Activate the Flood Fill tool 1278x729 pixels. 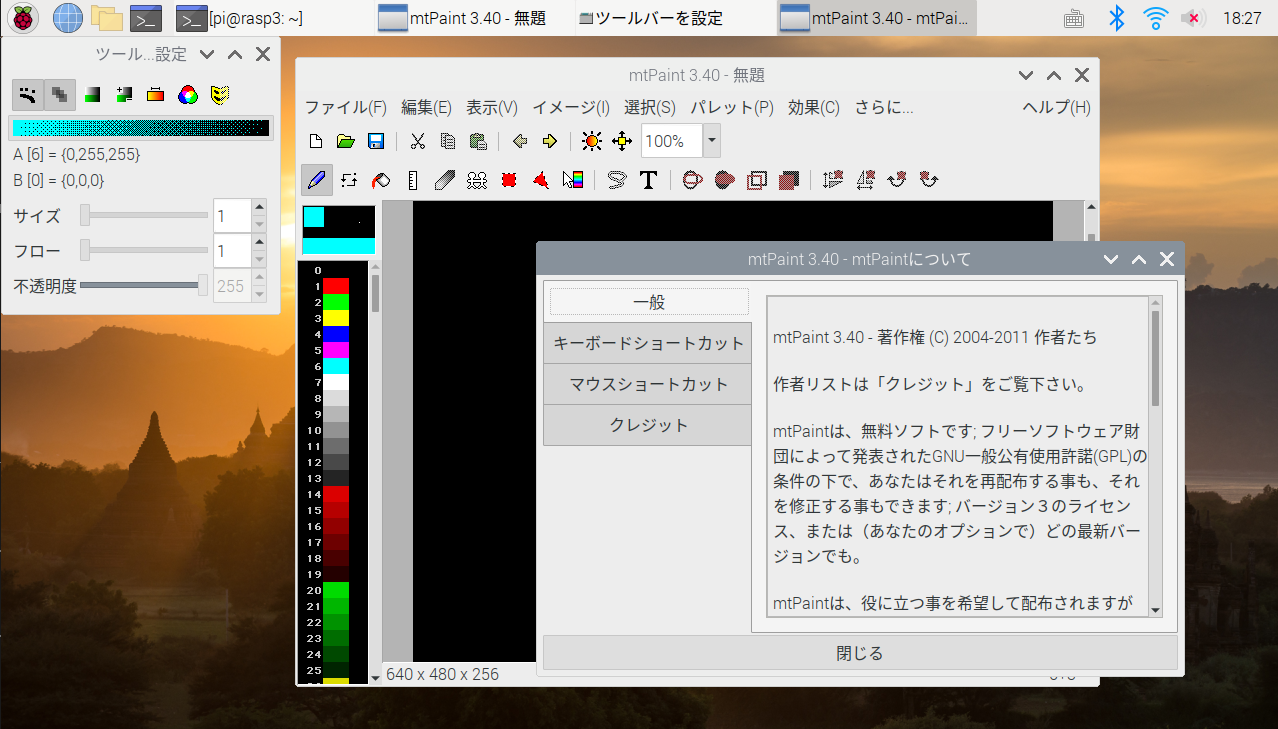pos(380,180)
